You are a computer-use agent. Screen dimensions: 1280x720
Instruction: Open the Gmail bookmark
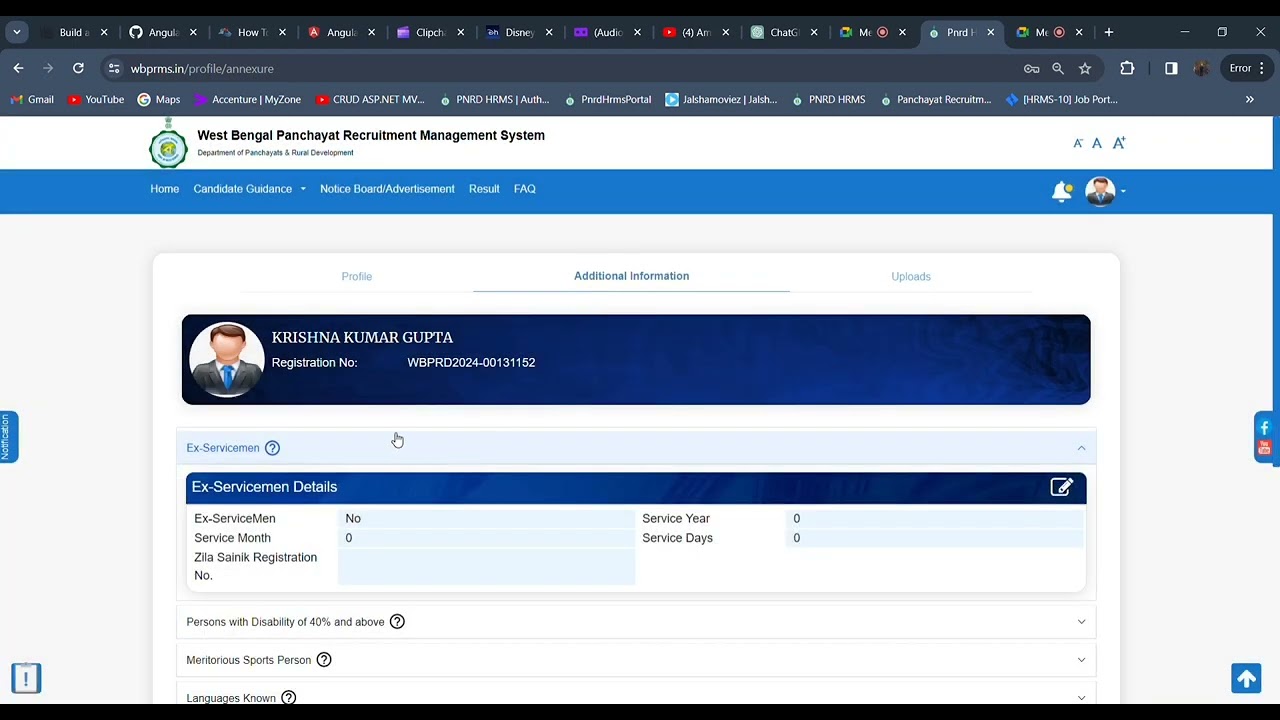coord(32,99)
